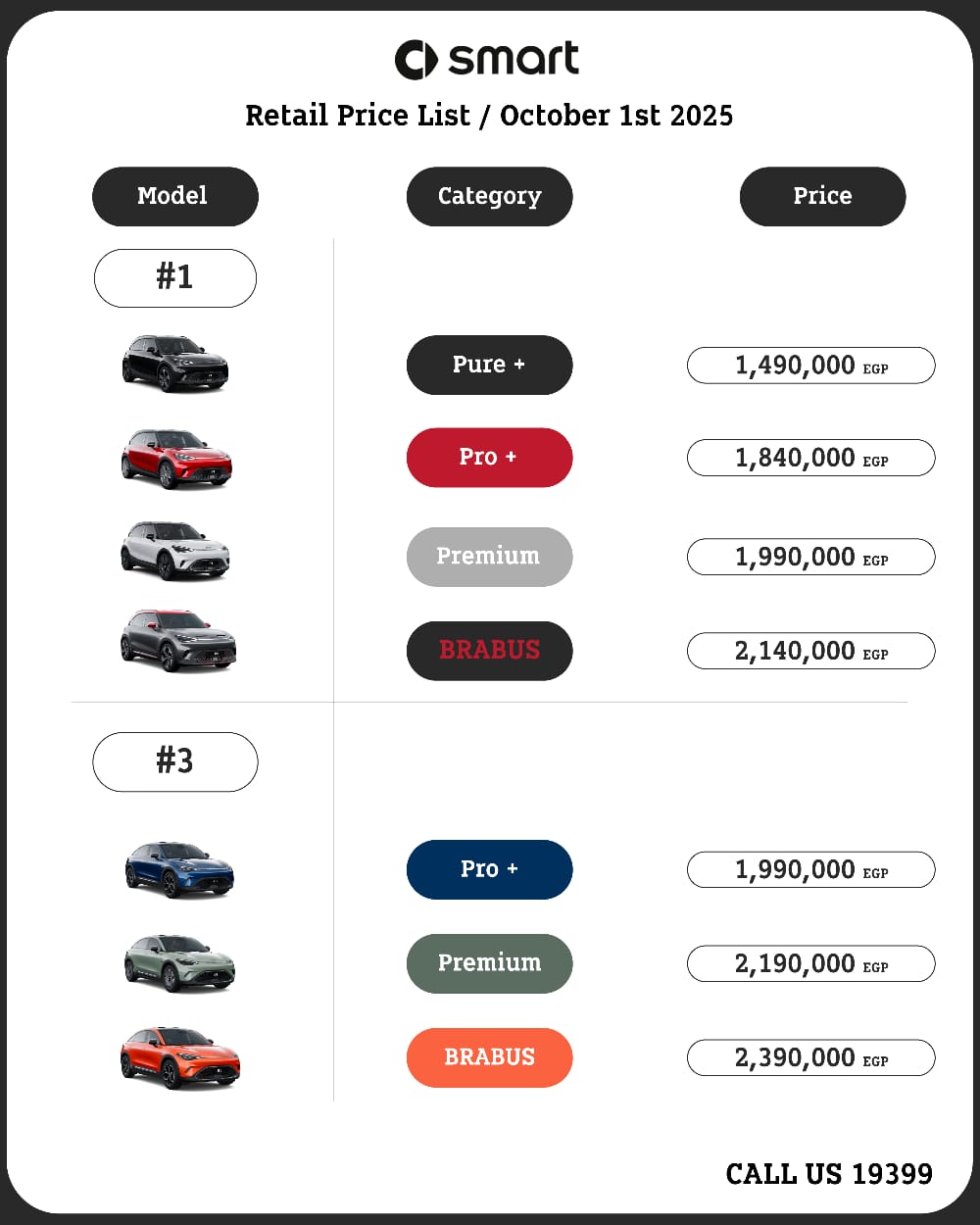Image resolution: width=980 pixels, height=1225 pixels.
Task: Click the Model header pill
Action: 175,196
